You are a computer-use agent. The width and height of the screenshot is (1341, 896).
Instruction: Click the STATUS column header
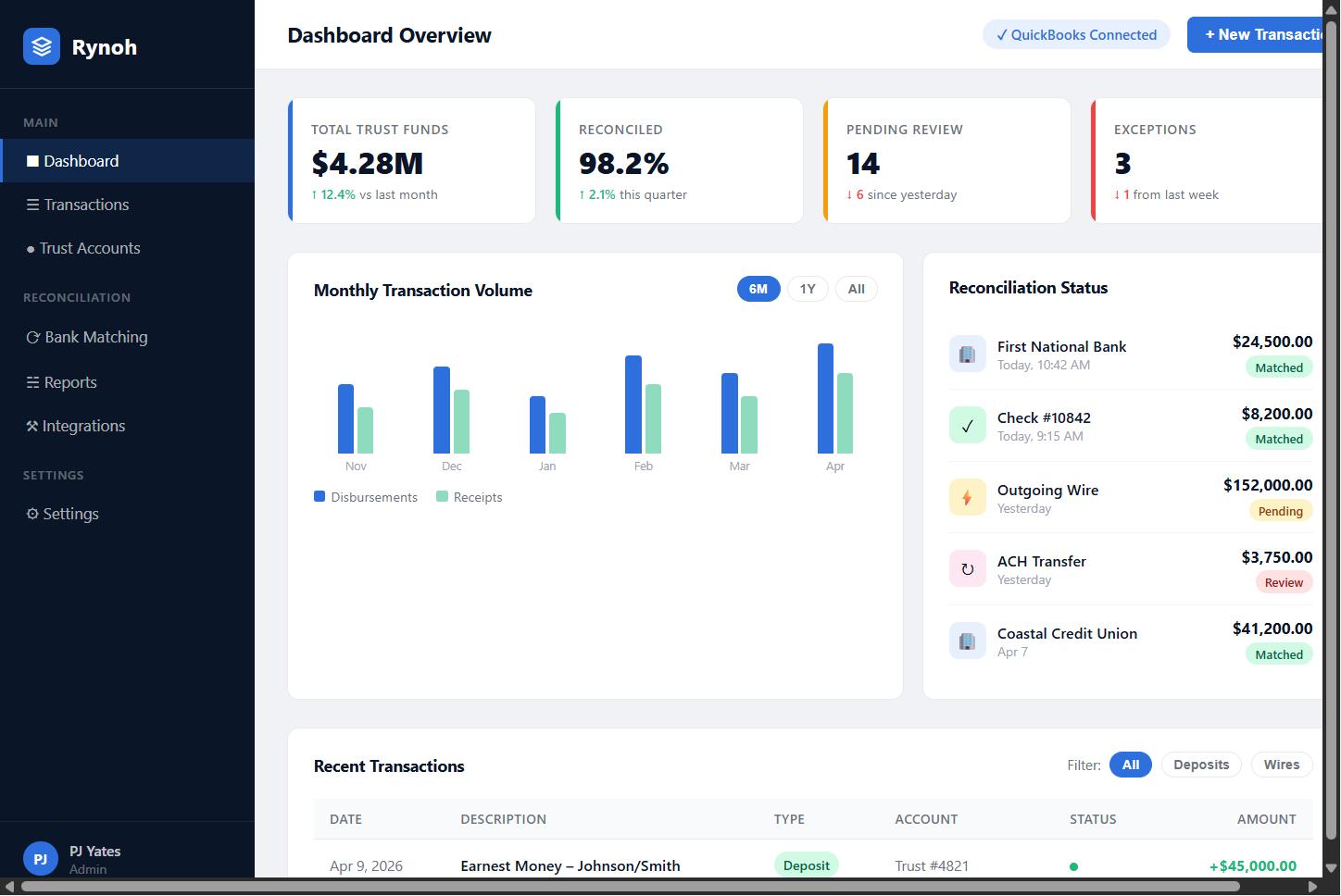[1093, 819]
